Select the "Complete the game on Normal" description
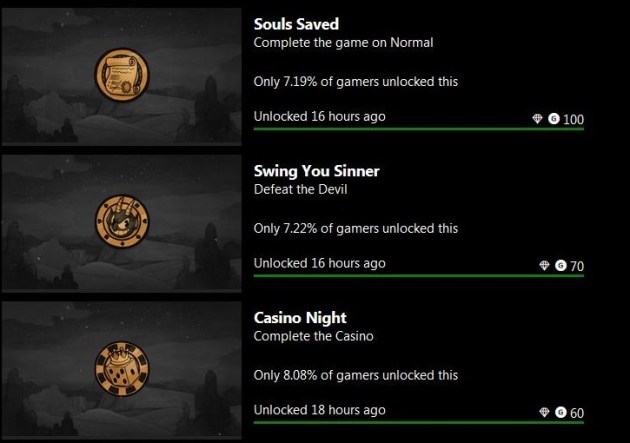 tap(343, 43)
